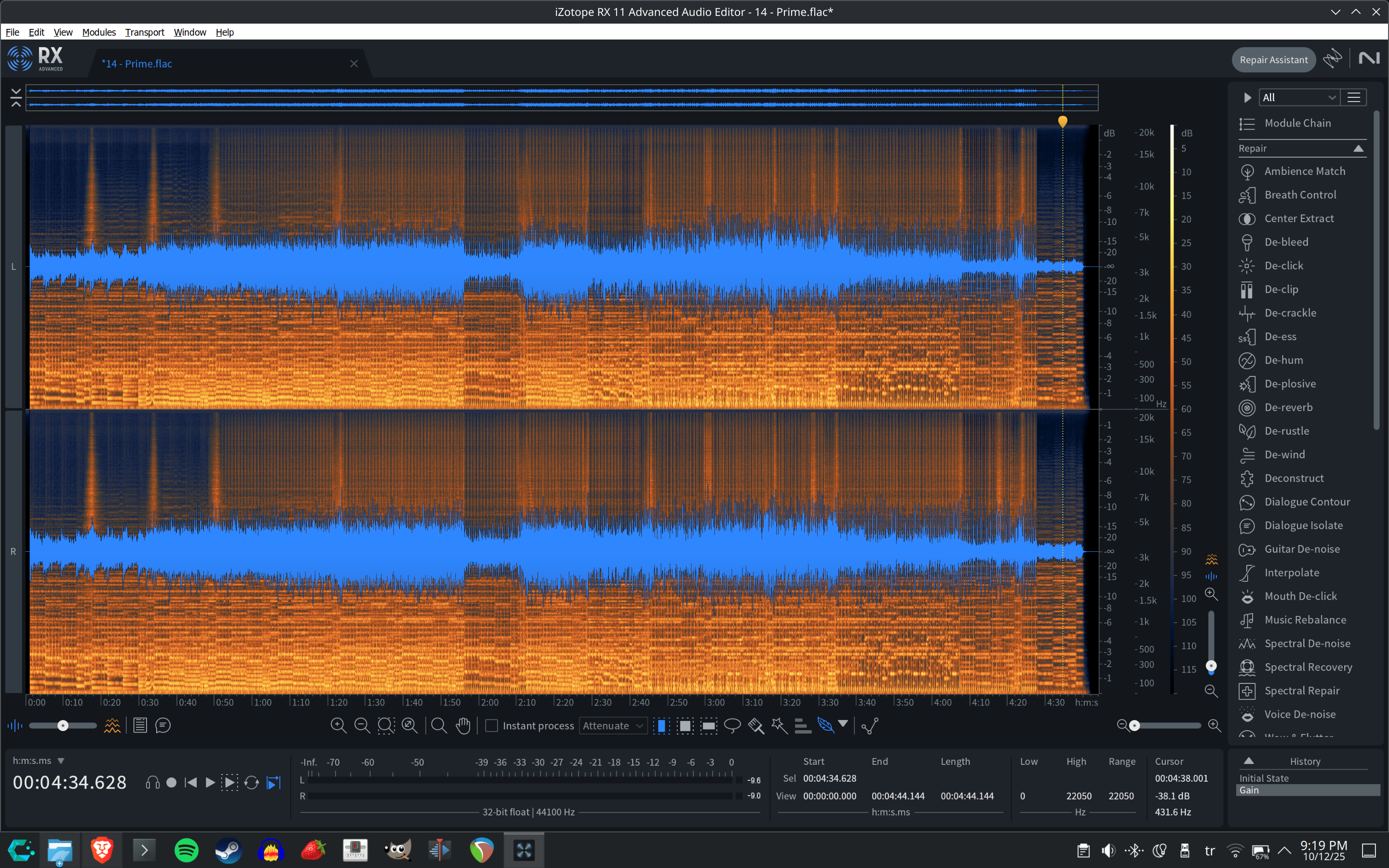
Task: Open the RX Connect satellite icon
Action: click(x=1332, y=58)
